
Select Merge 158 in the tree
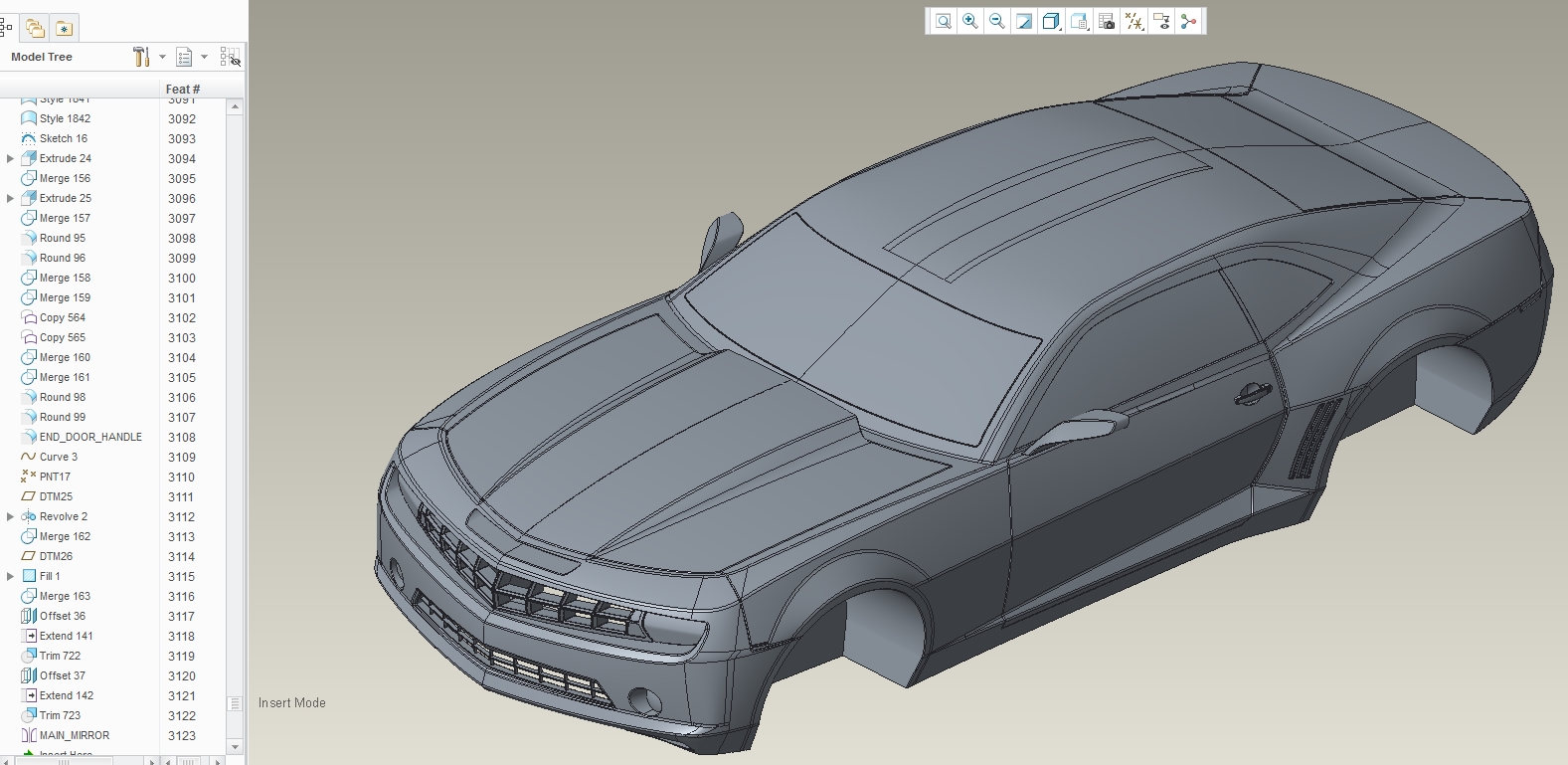coord(65,278)
